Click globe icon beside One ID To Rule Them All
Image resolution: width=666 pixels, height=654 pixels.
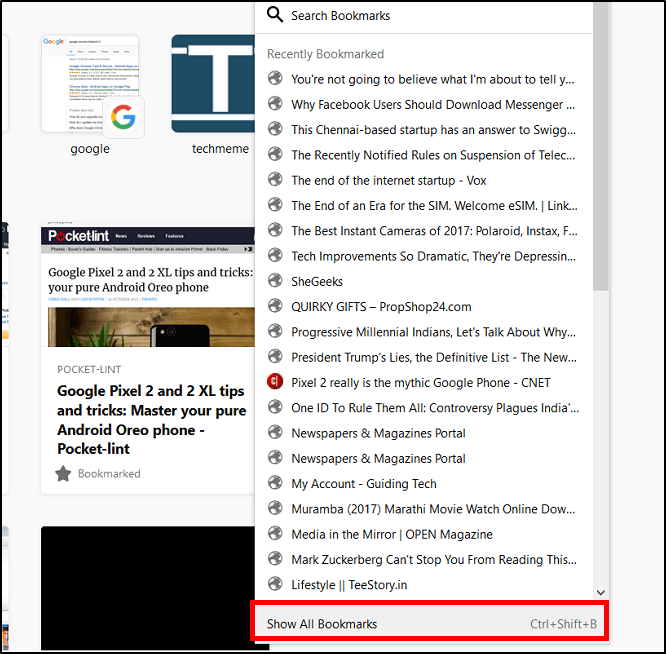coord(275,406)
